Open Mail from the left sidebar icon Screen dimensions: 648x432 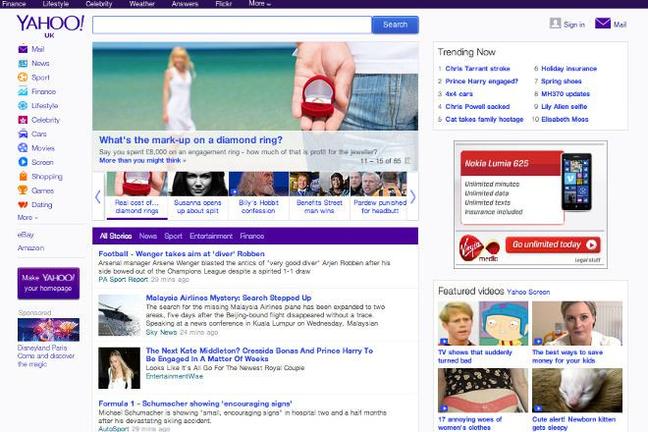23,49
